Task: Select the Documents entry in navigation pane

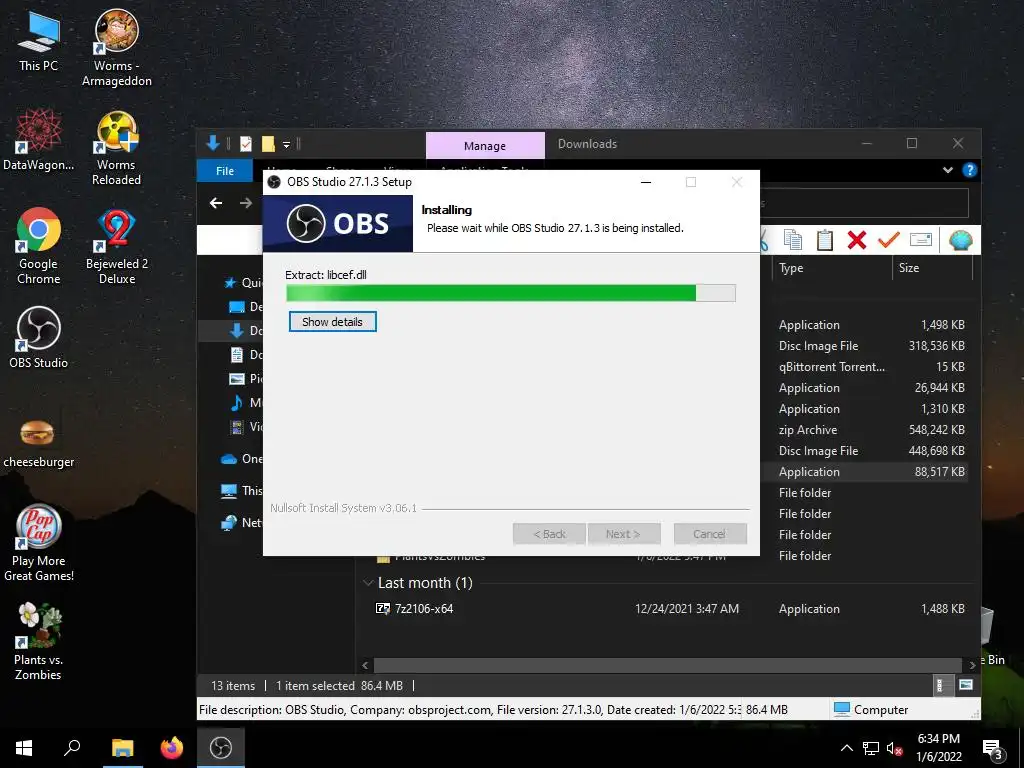Action: 246,355
